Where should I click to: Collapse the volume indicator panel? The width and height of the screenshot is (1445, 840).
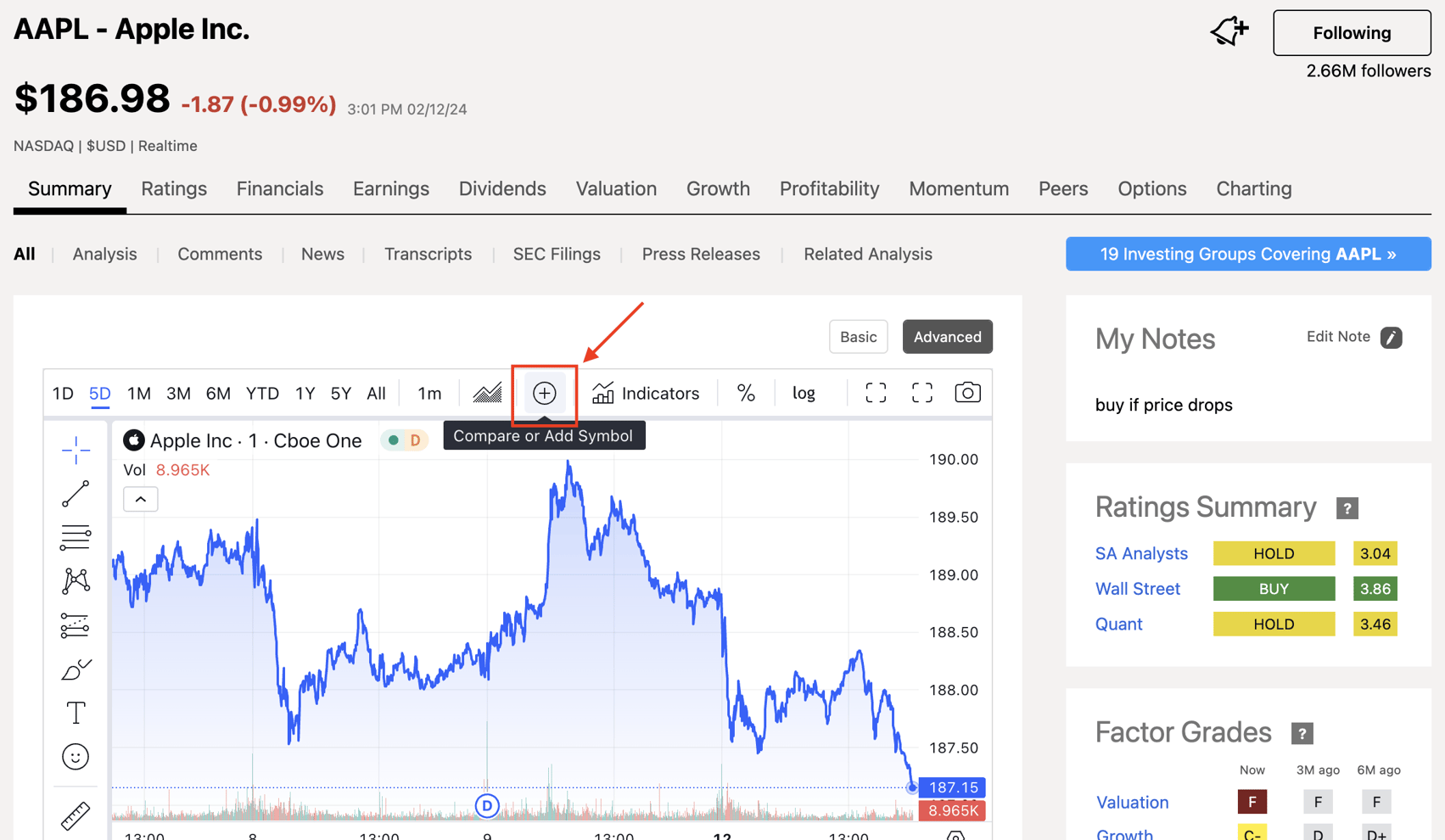pos(140,499)
